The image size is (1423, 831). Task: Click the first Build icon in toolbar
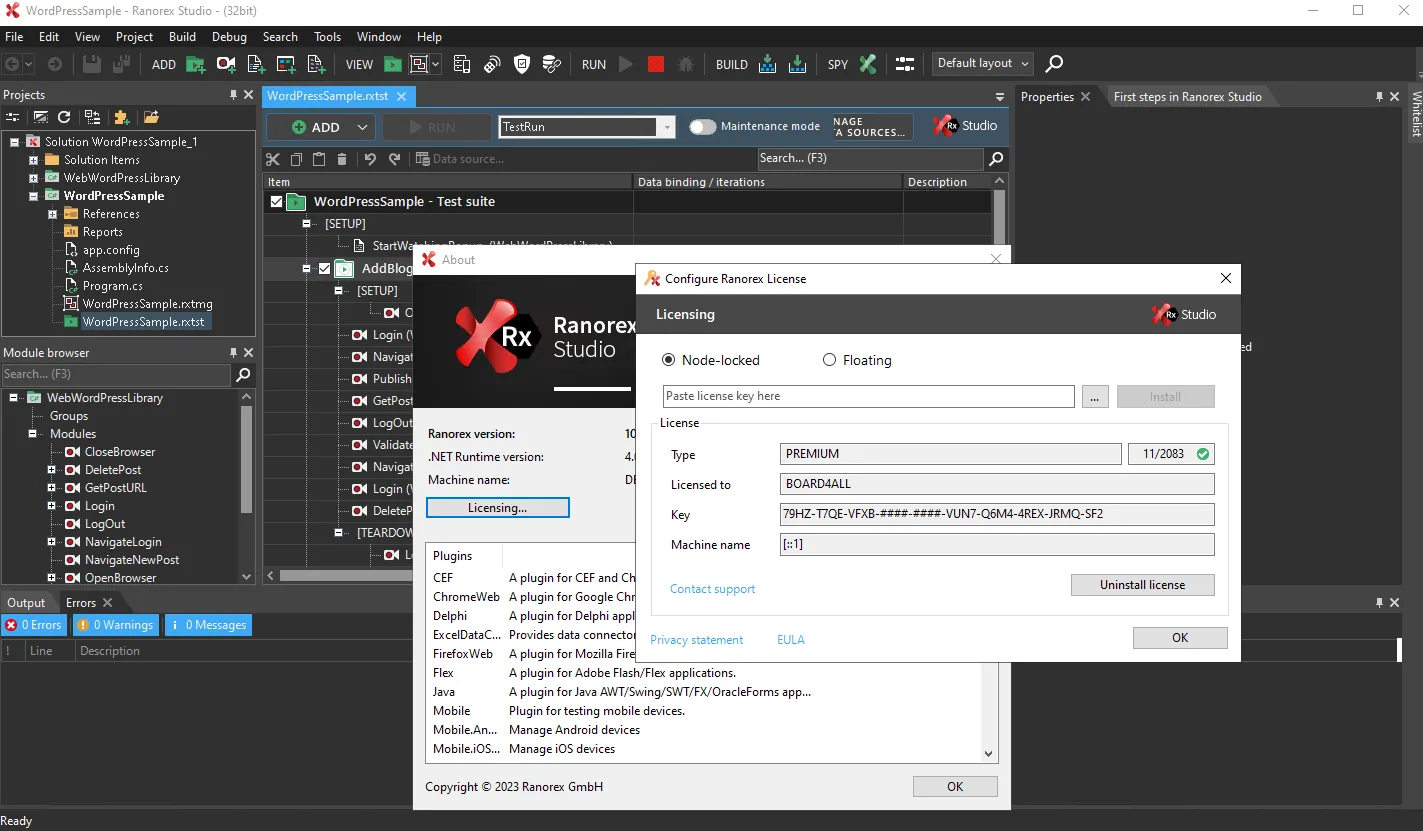(x=768, y=64)
